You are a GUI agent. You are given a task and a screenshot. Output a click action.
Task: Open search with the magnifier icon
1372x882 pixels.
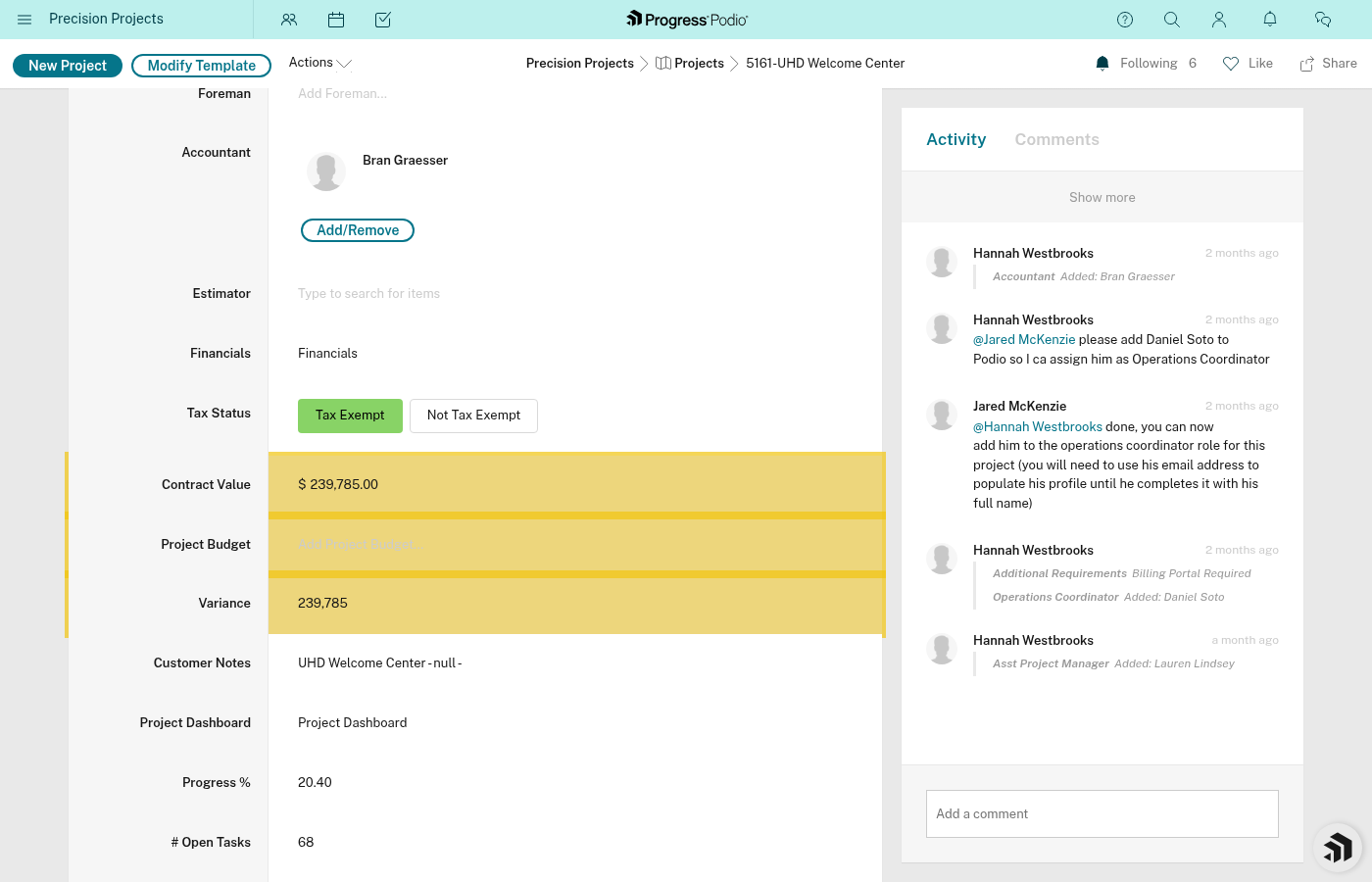(1172, 20)
